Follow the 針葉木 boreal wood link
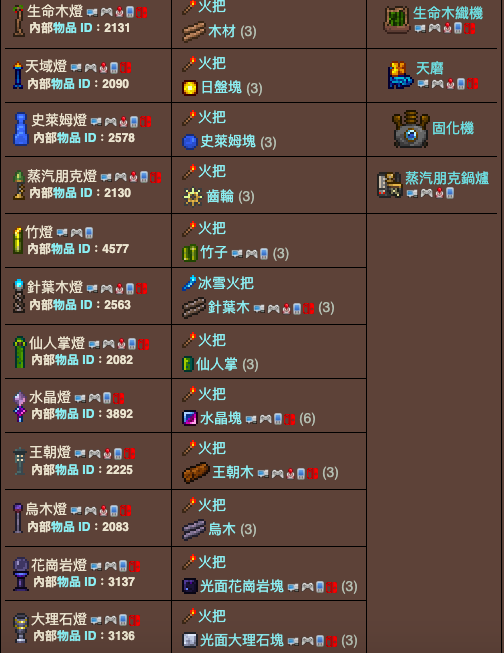This screenshot has height=653, width=504. [x=228, y=307]
